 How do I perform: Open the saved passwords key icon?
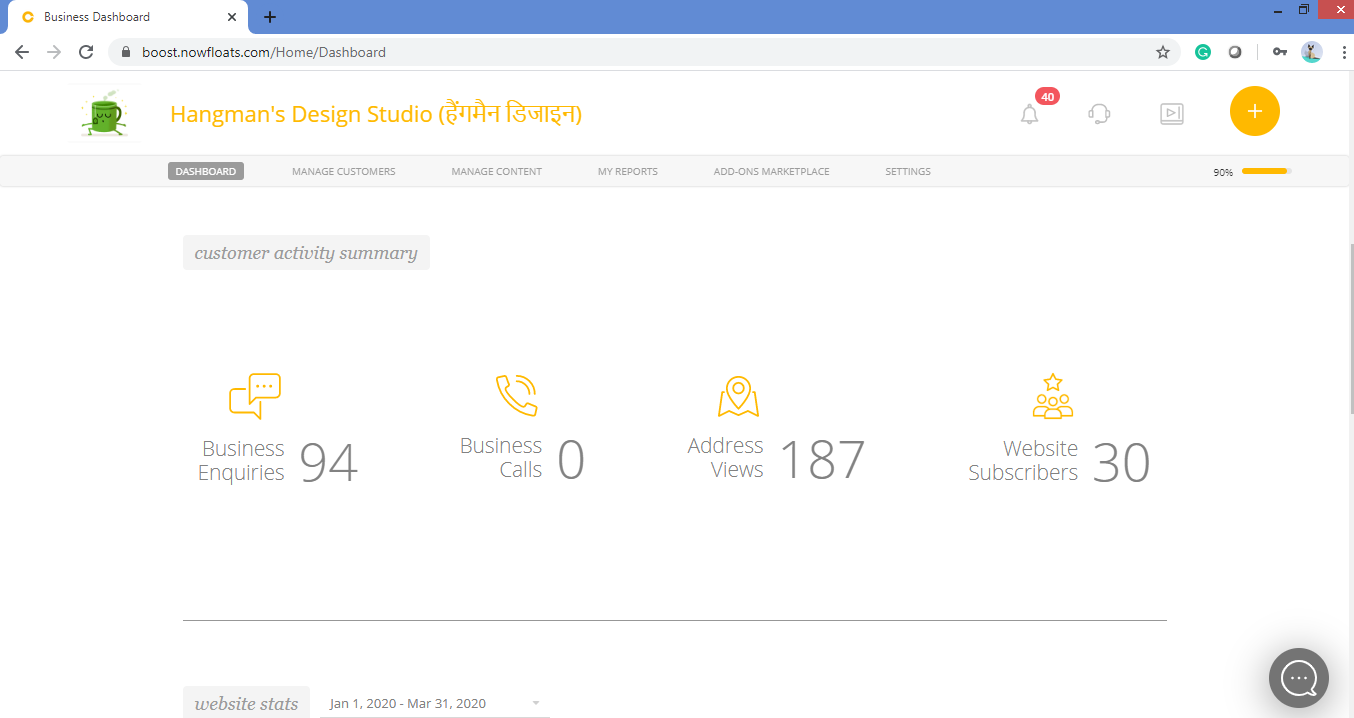click(x=1279, y=52)
